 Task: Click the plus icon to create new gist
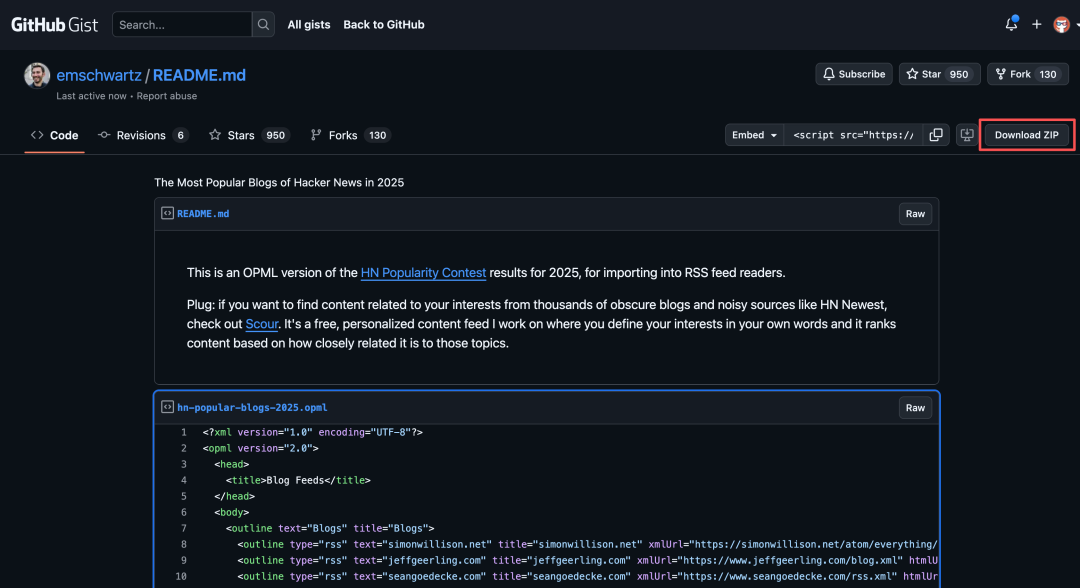pyautogui.click(x=1037, y=24)
